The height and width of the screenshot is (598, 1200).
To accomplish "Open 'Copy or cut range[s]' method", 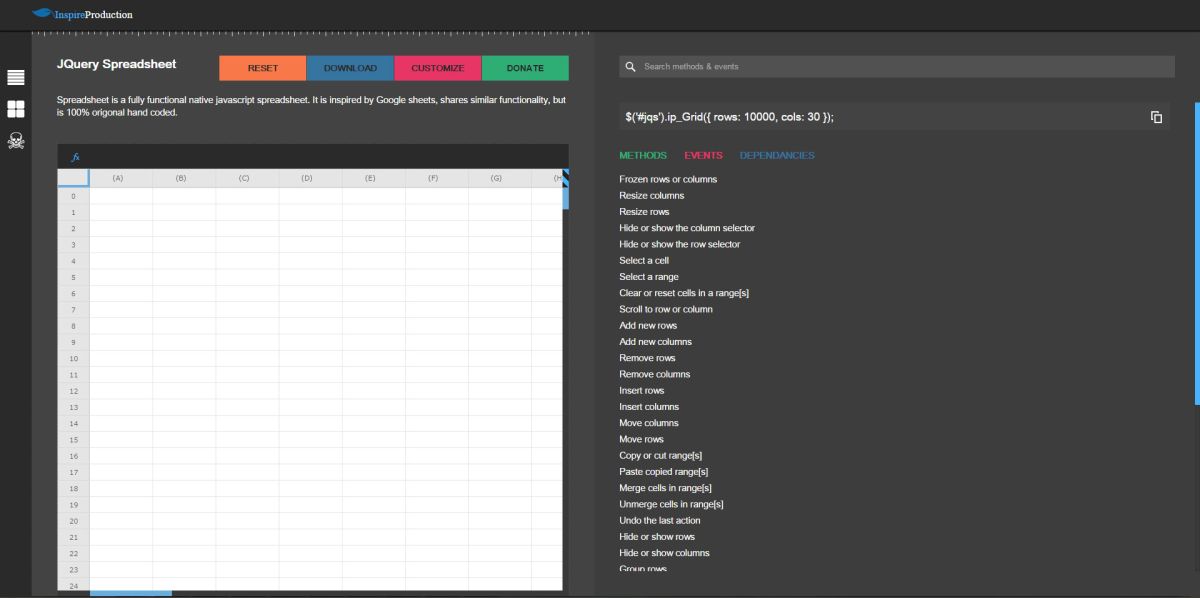I will (x=661, y=455).
